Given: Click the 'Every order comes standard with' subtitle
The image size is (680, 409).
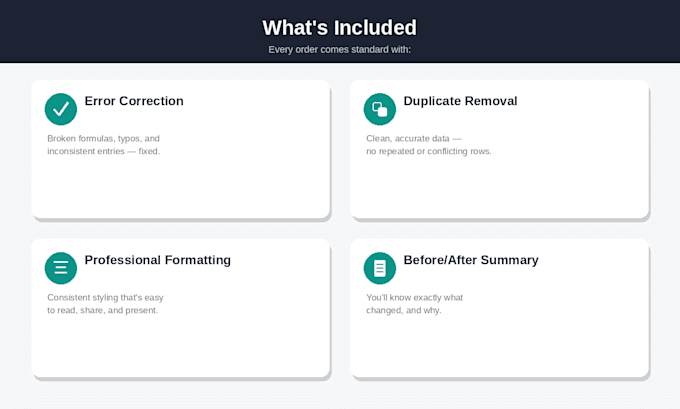Looking at the screenshot, I should click(x=340, y=49).
